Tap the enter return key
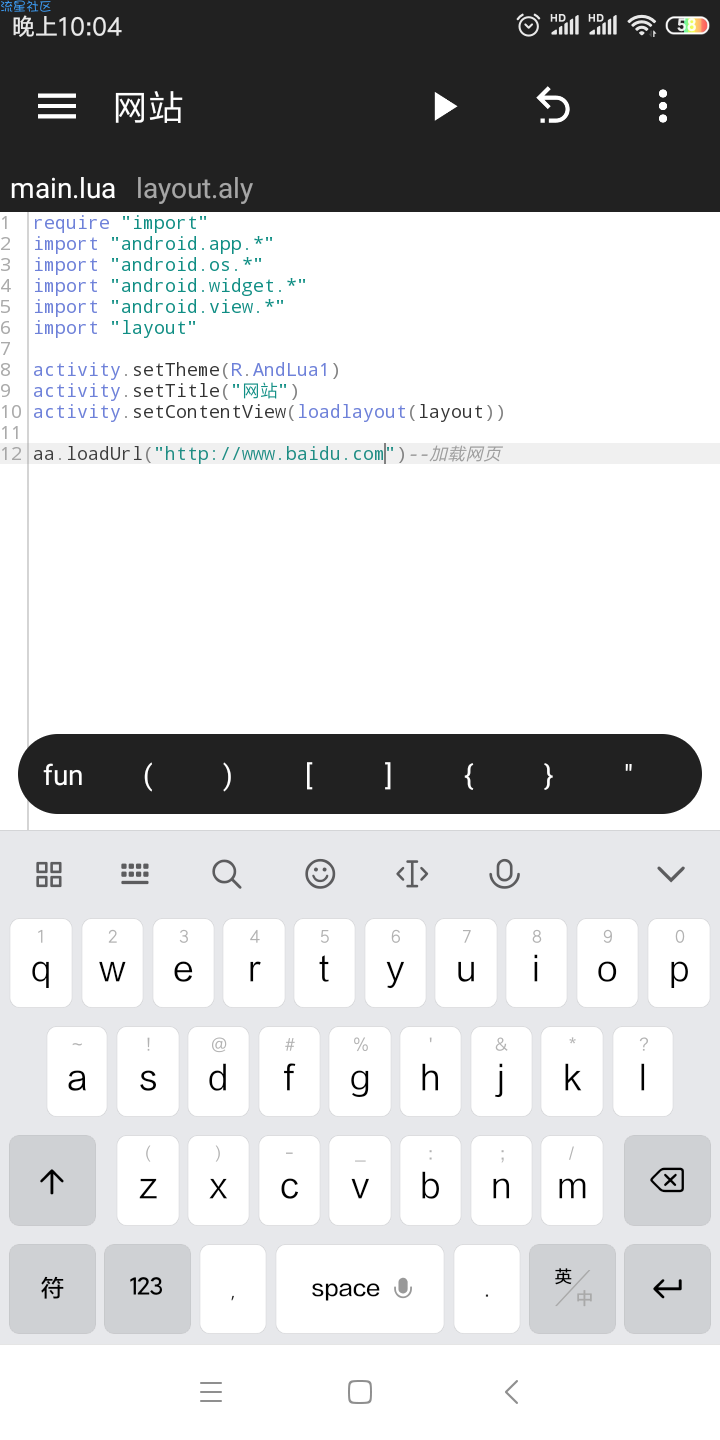The width and height of the screenshot is (720, 1440). [667, 1288]
